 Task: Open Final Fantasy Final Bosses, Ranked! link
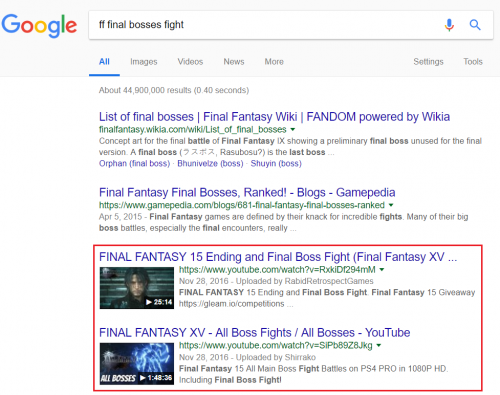247,192
